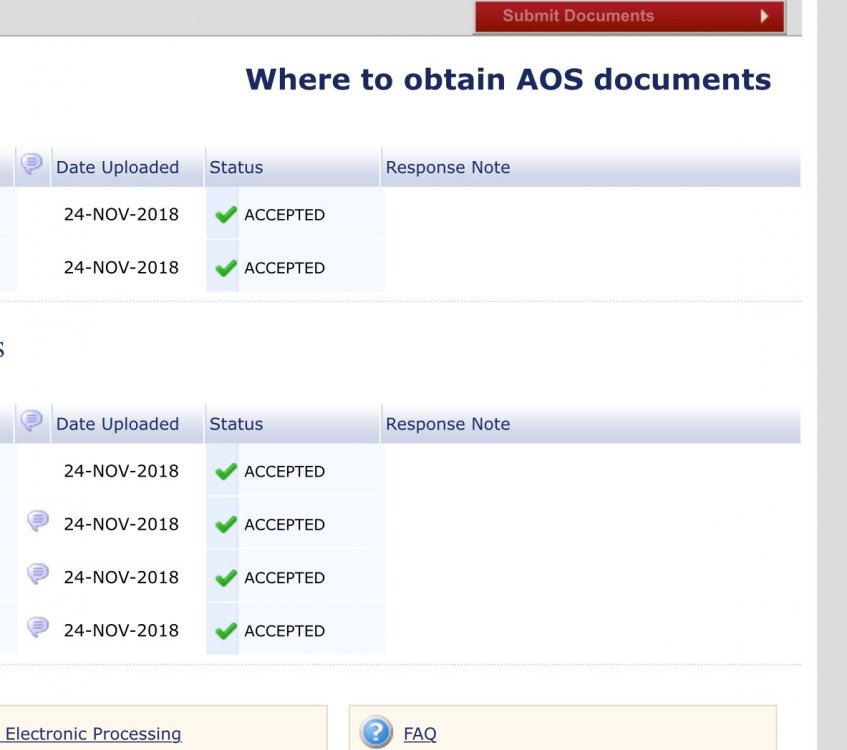Open comment bubble on lower table's last row
Image resolution: width=847 pixels, height=750 pixels.
coord(38,627)
